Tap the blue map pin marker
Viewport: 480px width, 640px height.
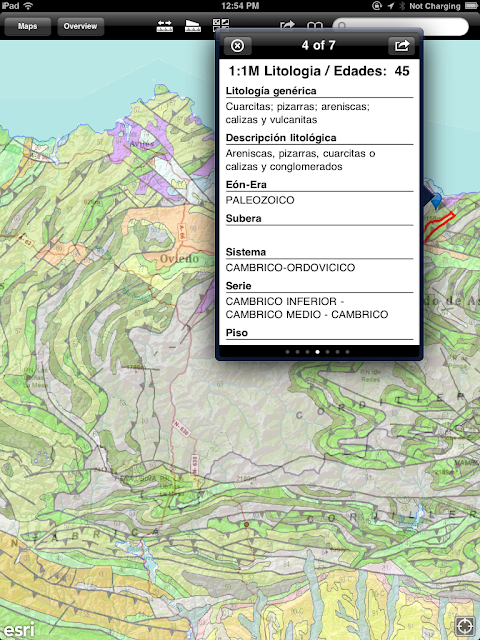(436, 201)
